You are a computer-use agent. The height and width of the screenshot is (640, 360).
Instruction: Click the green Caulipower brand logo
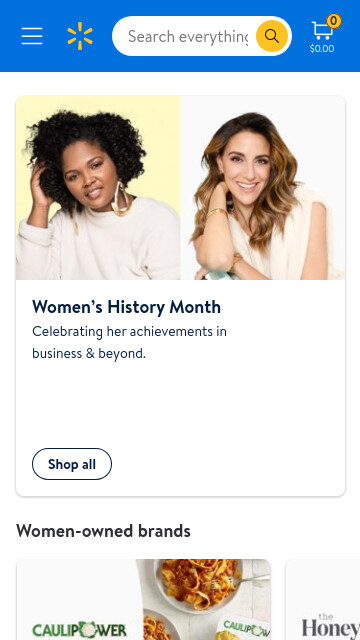(80, 629)
